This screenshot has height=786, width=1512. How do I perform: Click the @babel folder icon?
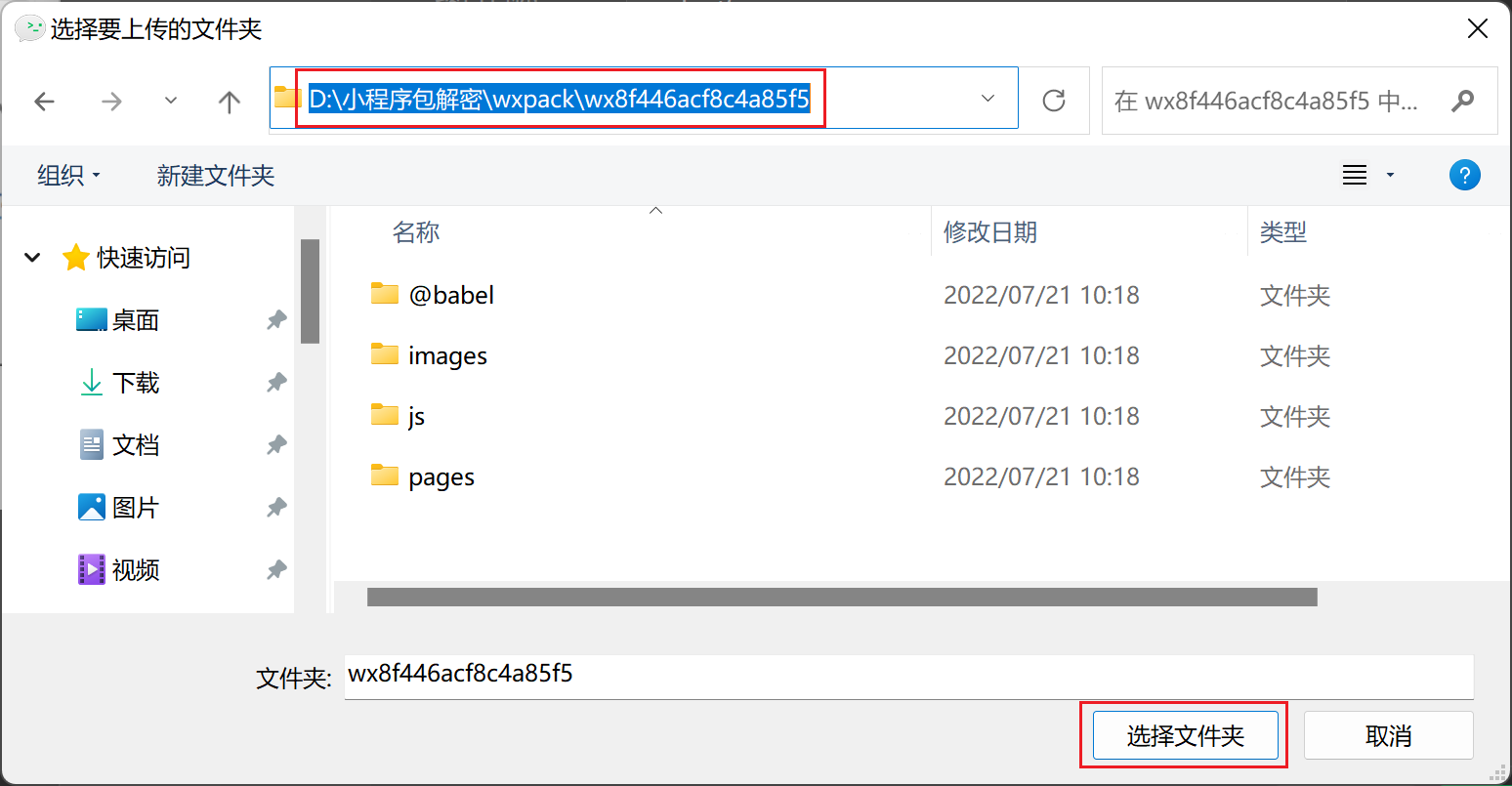click(385, 293)
